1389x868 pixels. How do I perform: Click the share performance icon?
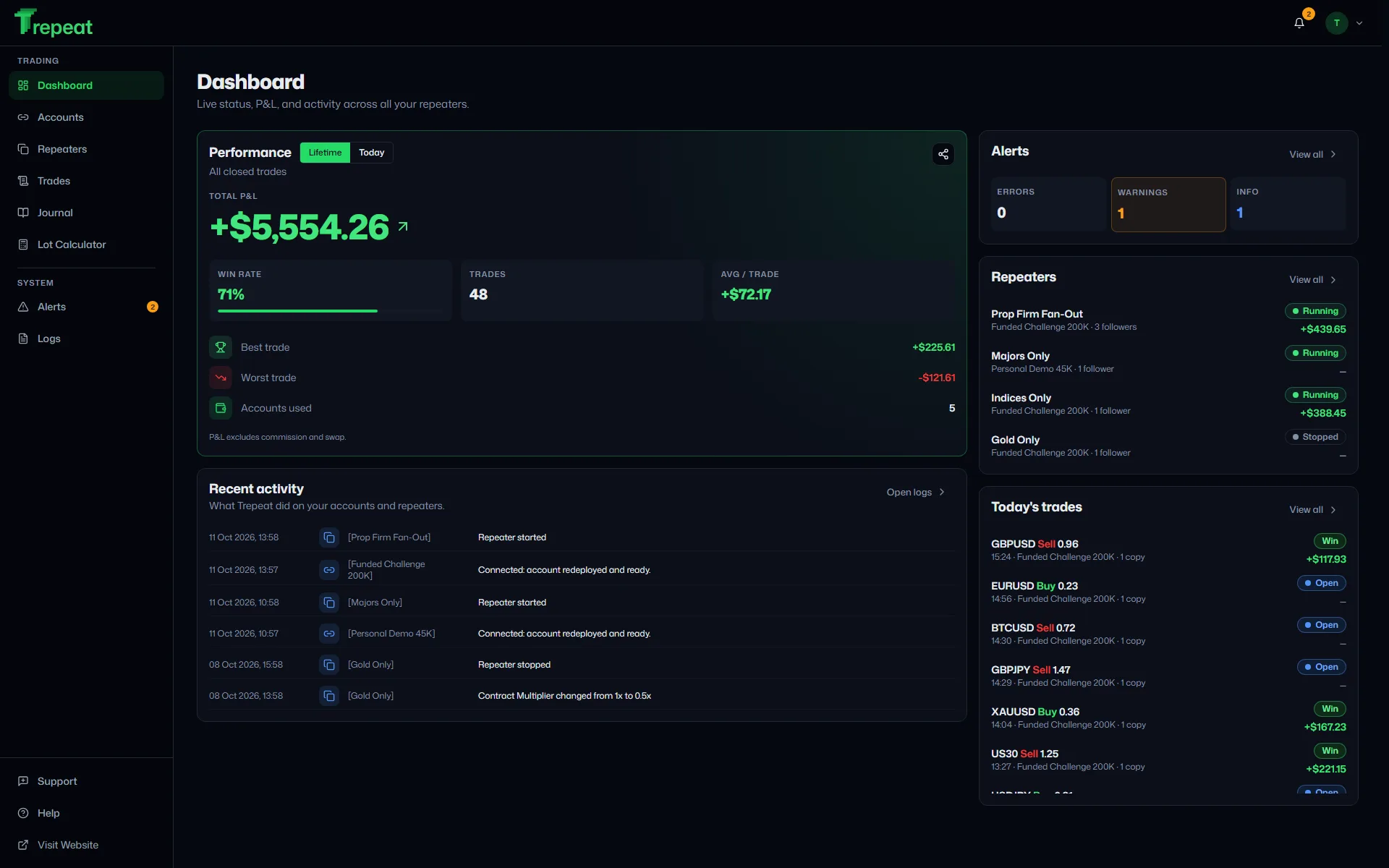coord(943,154)
